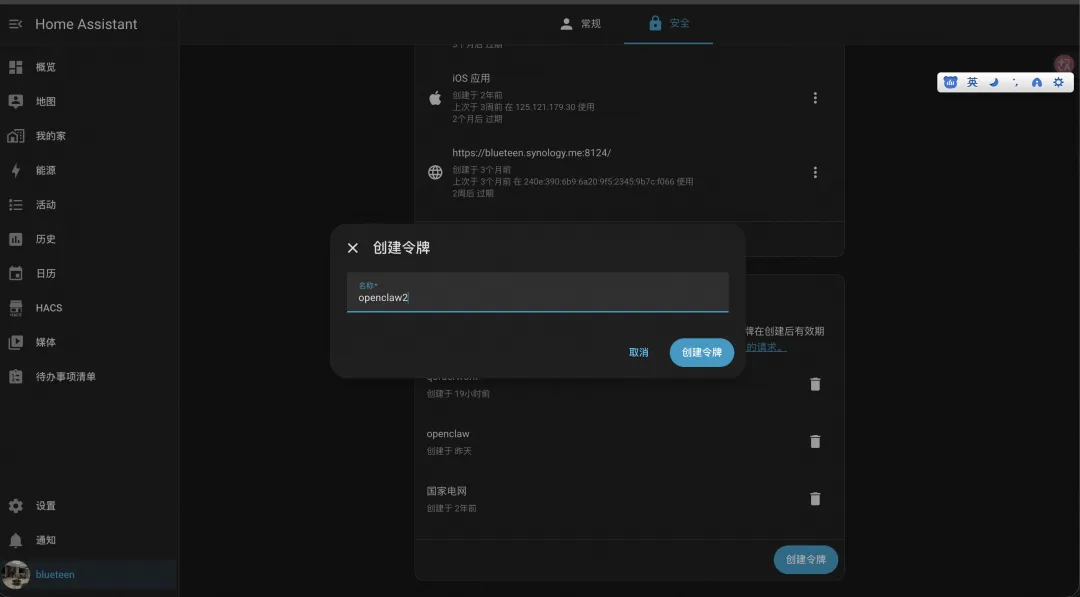Confirm with the dialog 创建令牌 button
Screen dimensions: 1080x597
click(702, 353)
